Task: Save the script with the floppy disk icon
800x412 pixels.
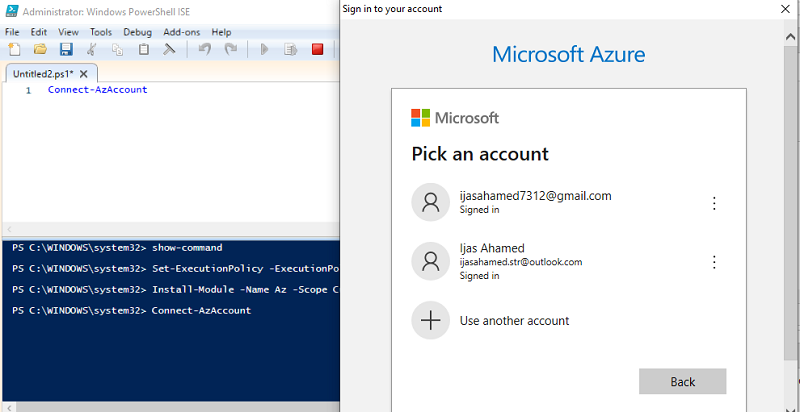Action: pos(66,49)
